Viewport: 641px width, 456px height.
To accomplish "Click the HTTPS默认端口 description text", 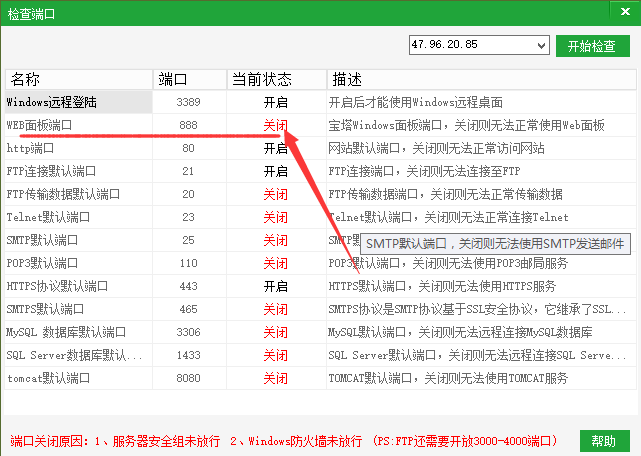I will coord(442,286).
